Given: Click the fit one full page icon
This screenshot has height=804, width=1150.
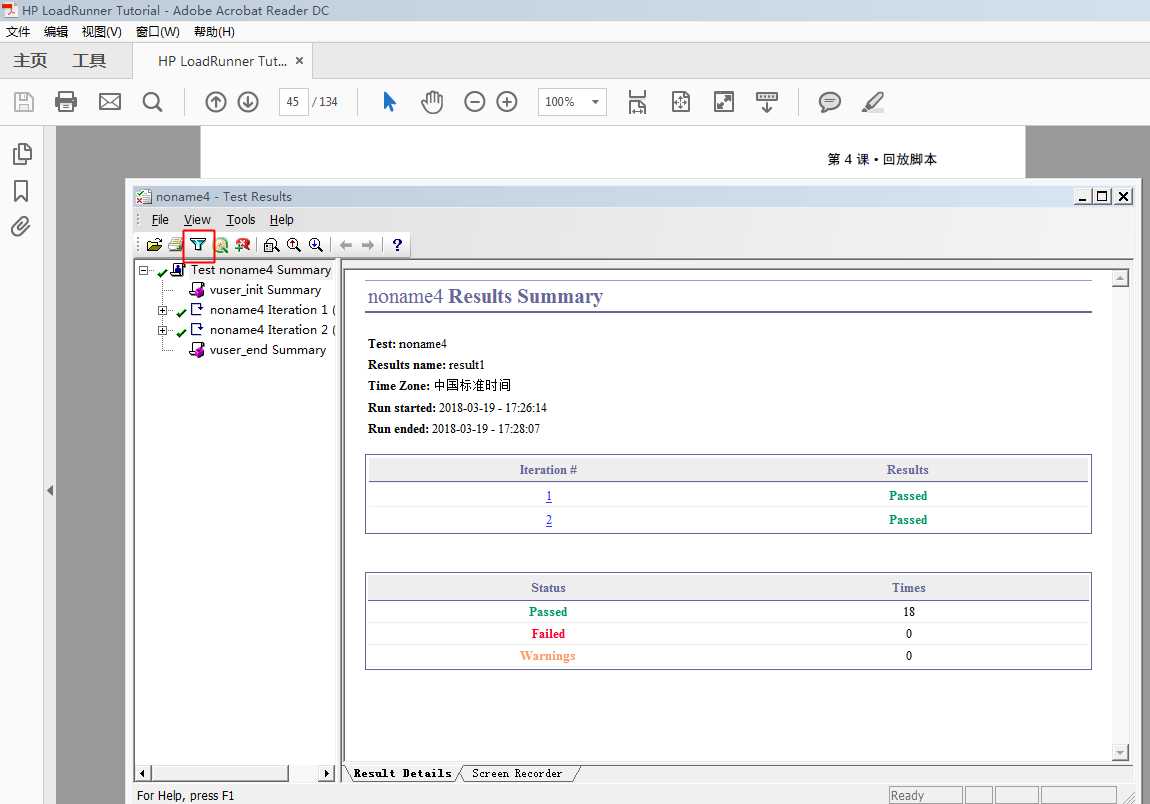Looking at the screenshot, I should click(x=681, y=101).
